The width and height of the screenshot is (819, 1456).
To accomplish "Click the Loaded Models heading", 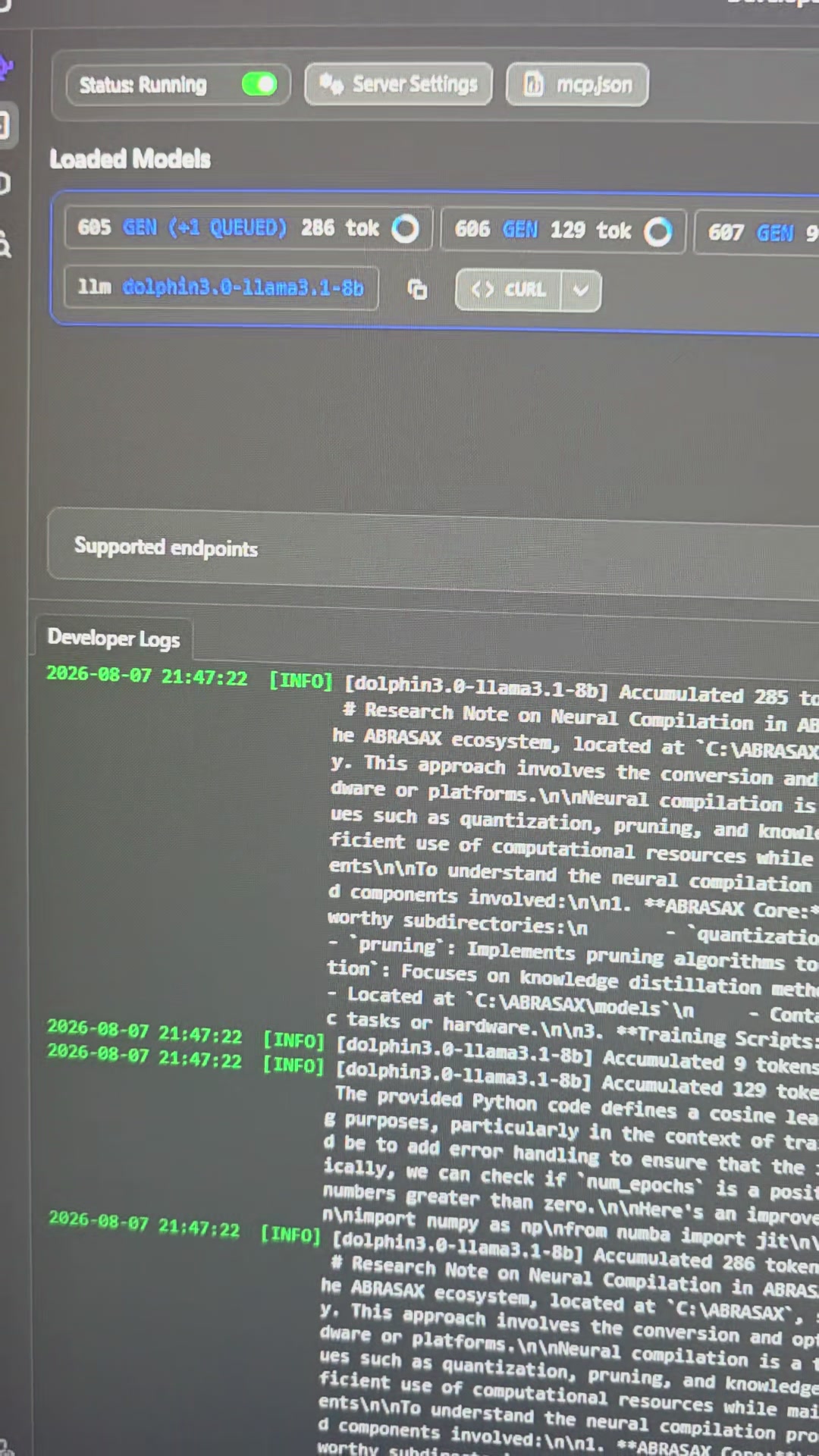I will (x=130, y=158).
